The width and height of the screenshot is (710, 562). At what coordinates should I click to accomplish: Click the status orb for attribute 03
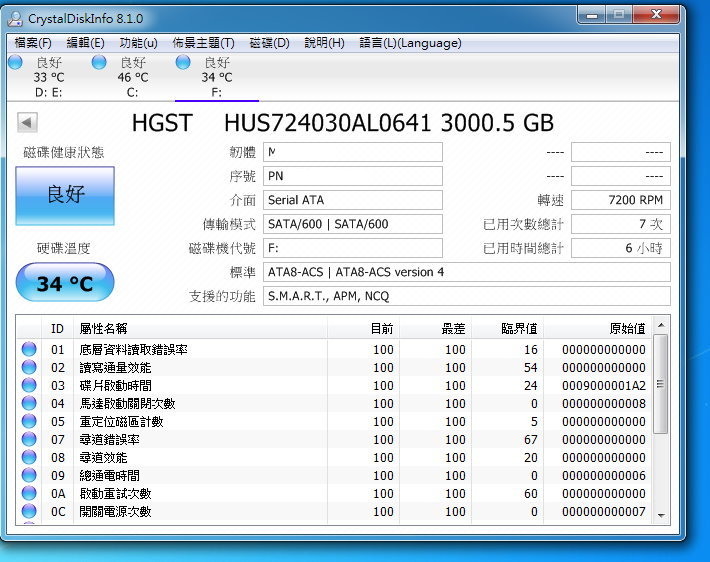[29, 385]
